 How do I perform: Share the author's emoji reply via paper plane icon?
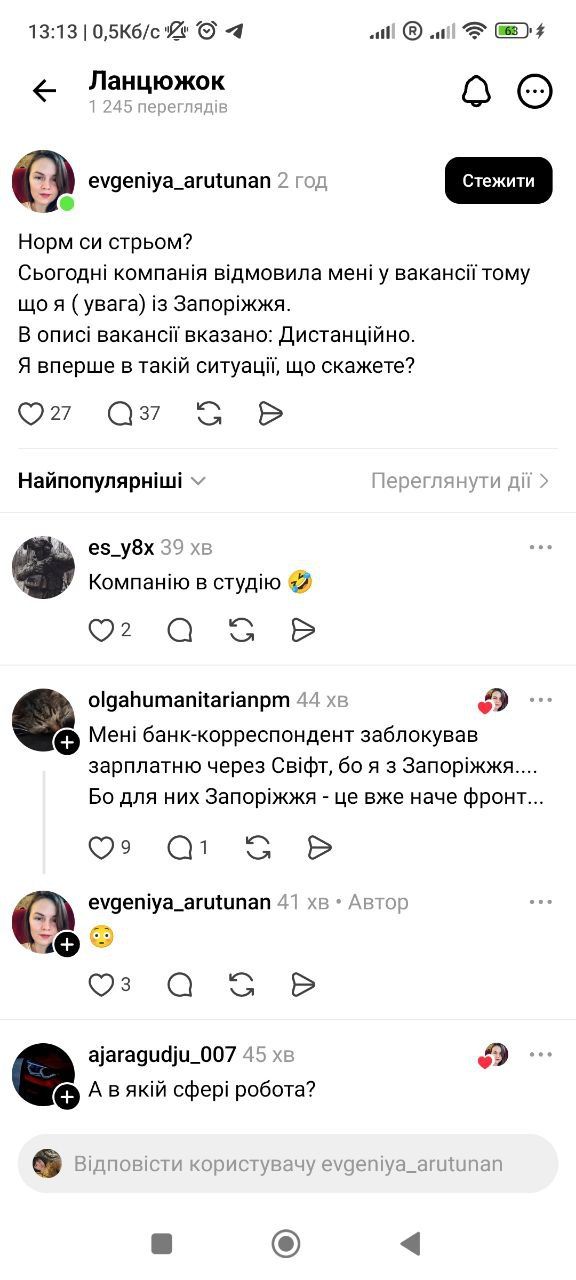pos(303,985)
